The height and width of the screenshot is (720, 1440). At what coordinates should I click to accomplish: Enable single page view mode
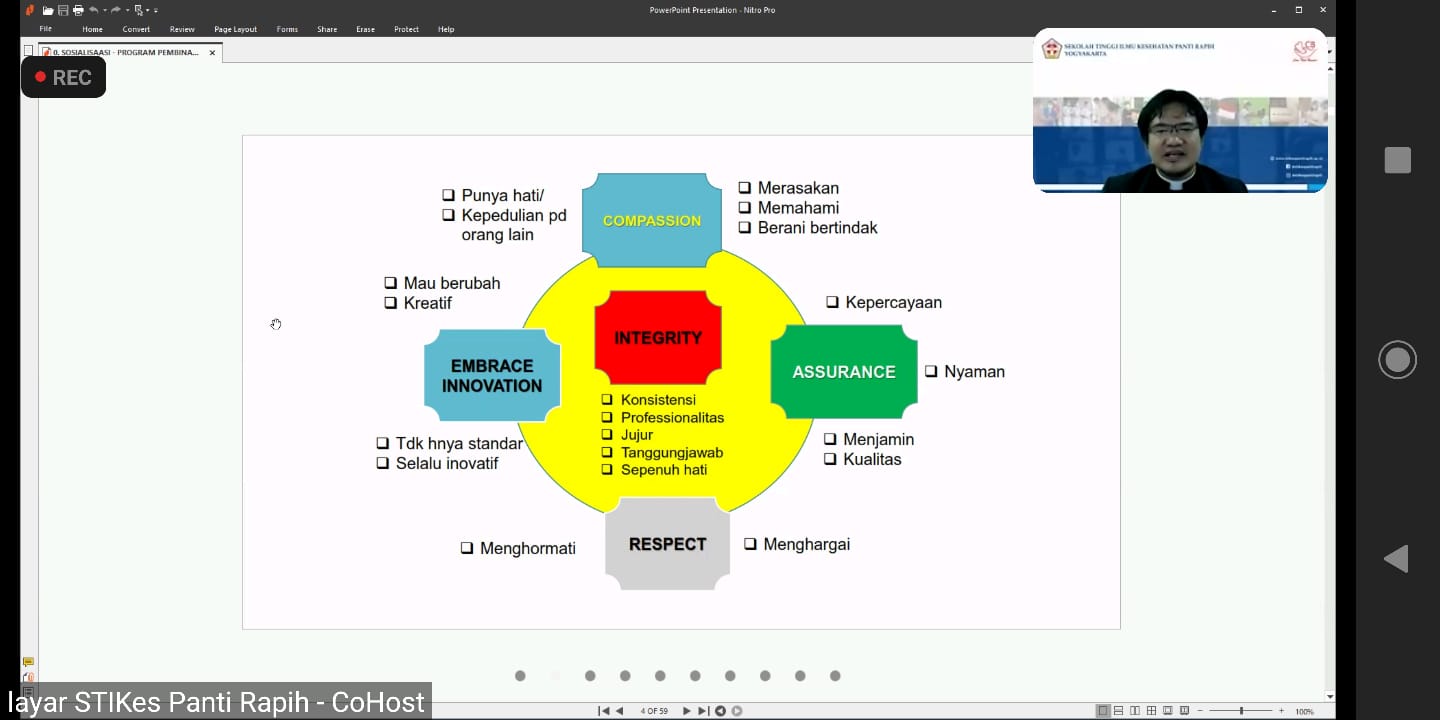pos(1103,711)
